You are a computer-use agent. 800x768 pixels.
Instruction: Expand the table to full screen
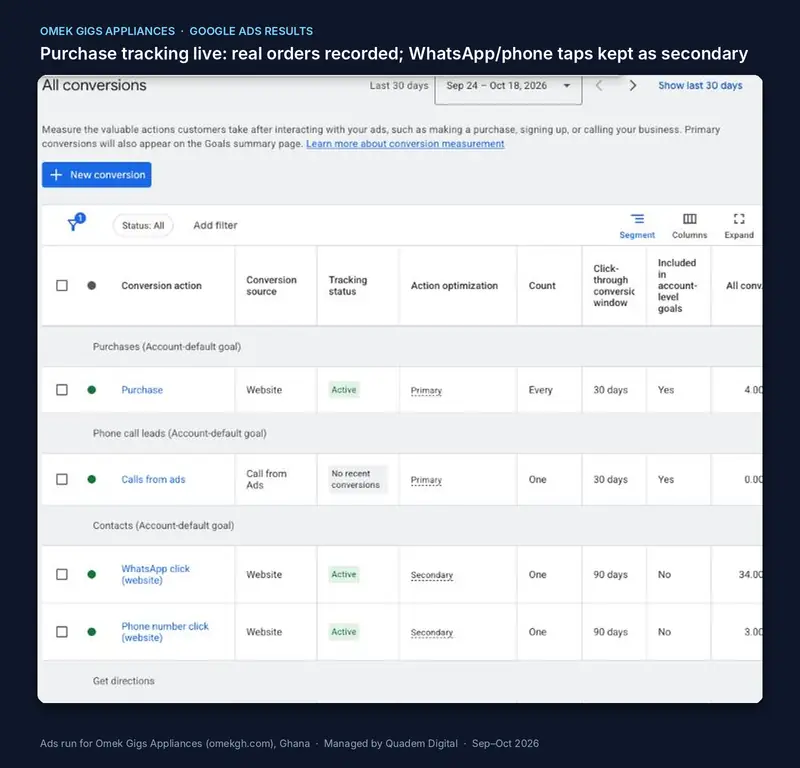739,226
